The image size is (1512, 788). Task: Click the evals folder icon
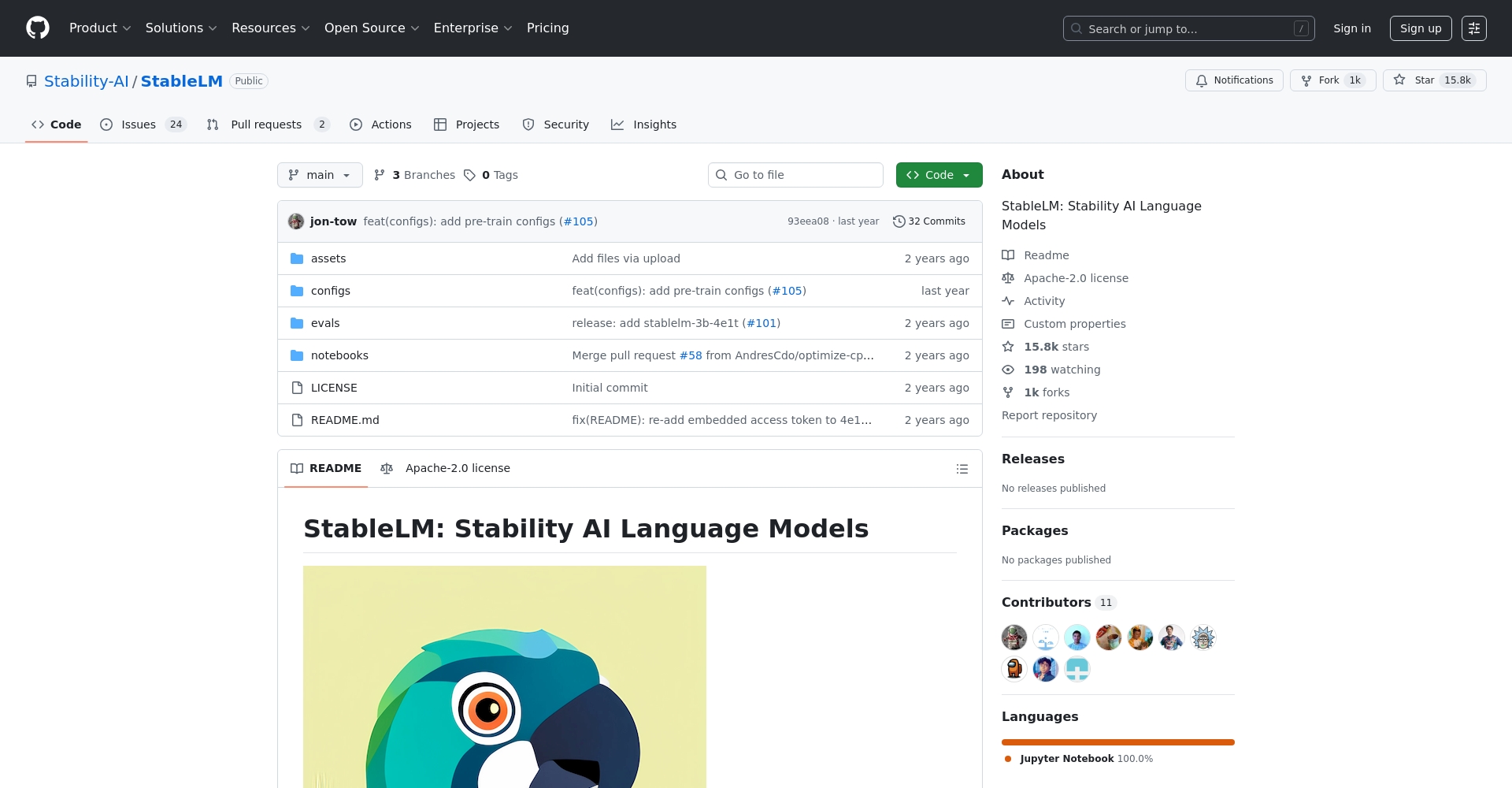[x=297, y=323]
